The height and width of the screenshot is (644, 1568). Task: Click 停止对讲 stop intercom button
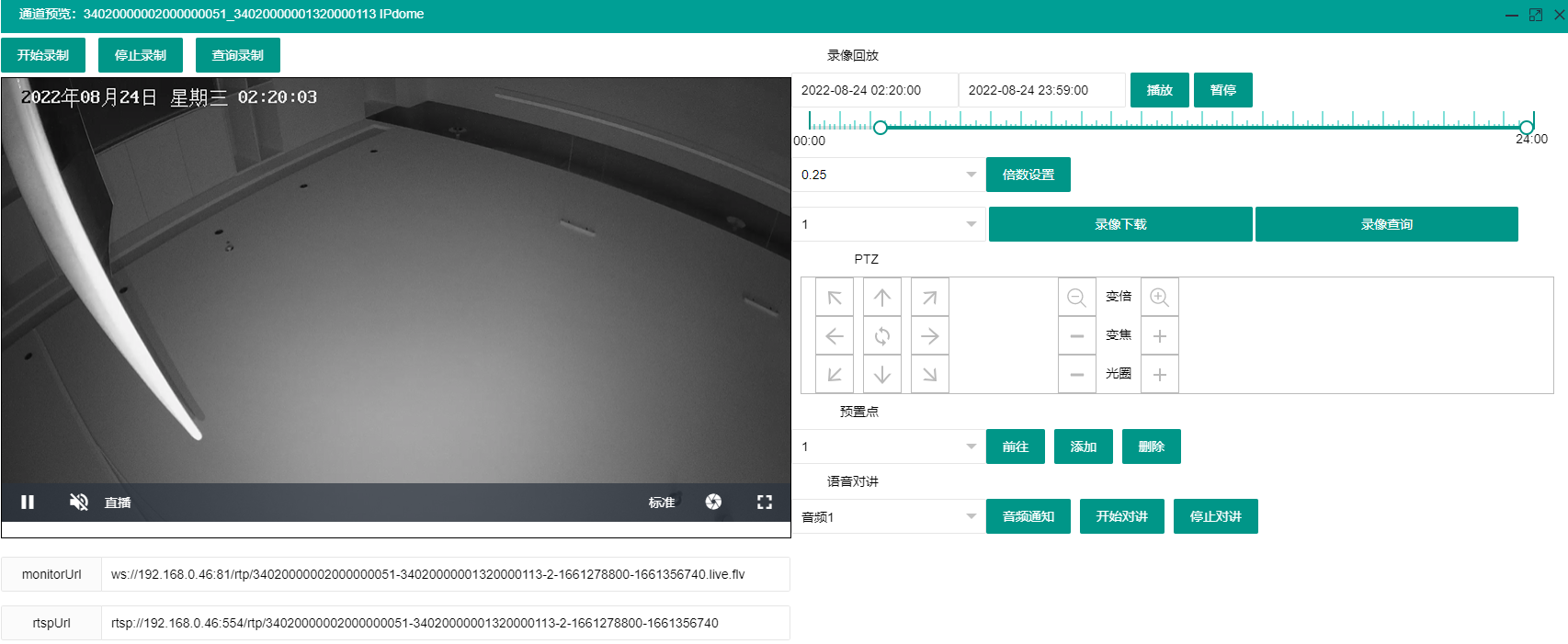(1216, 516)
